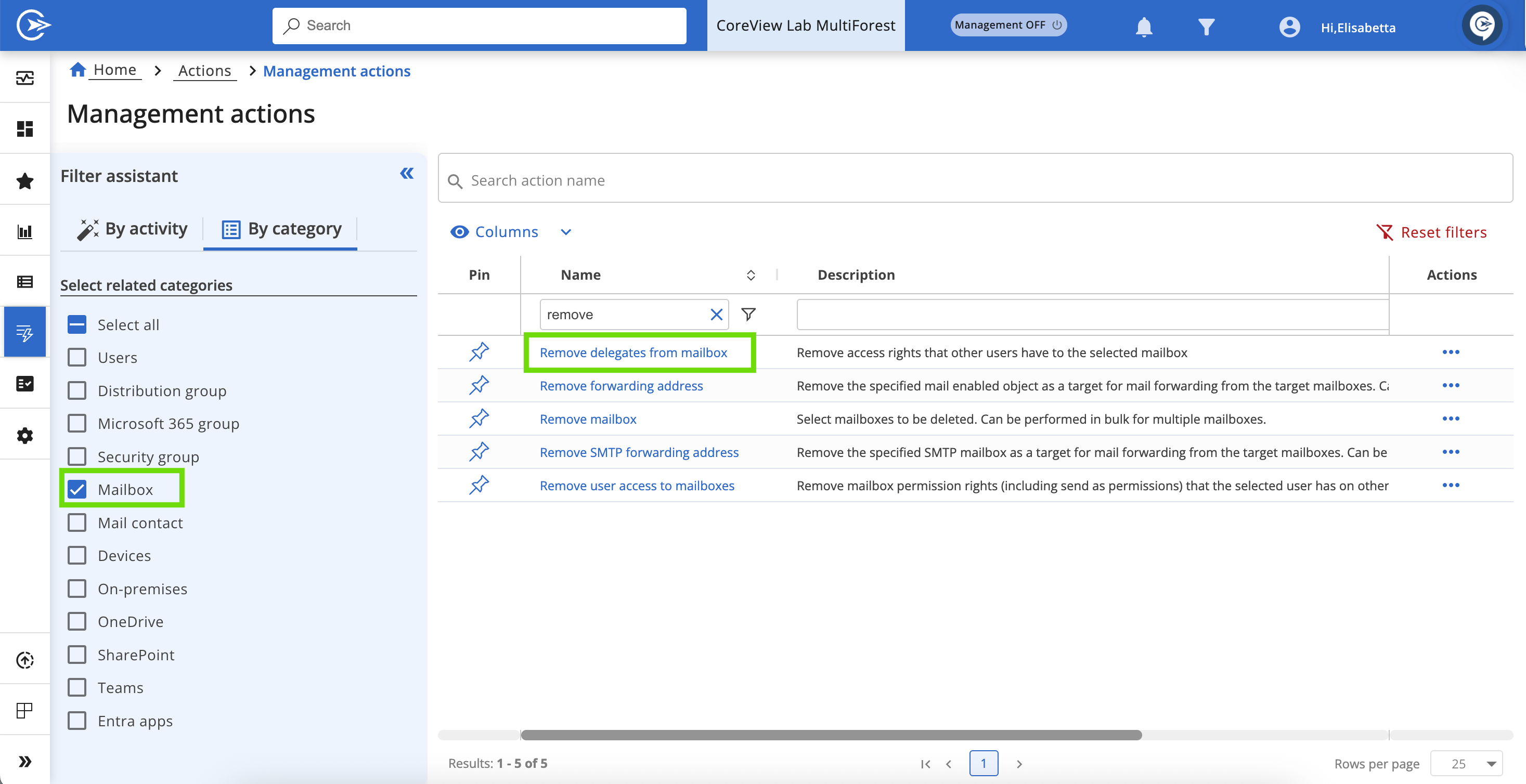Select page 1 in pagination
This screenshot has width=1526, height=784.
click(x=984, y=763)
